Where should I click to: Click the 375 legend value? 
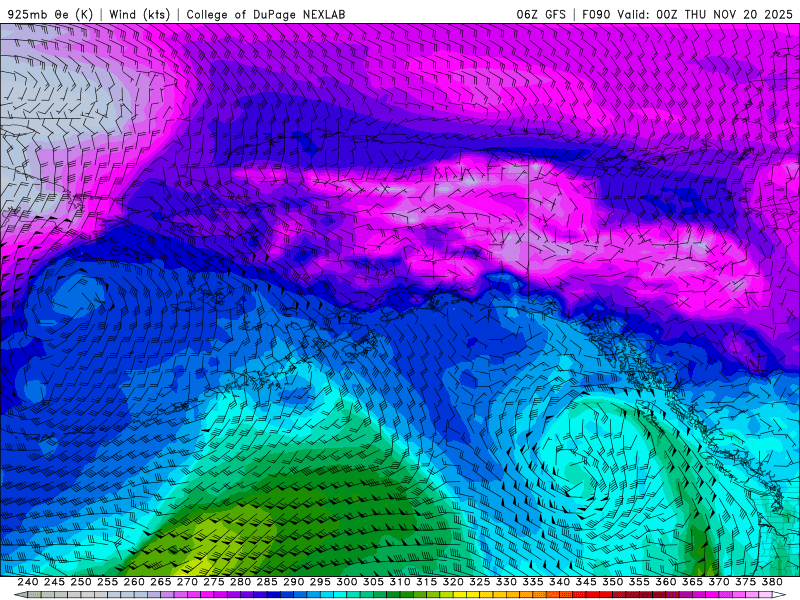pos(745,582)
